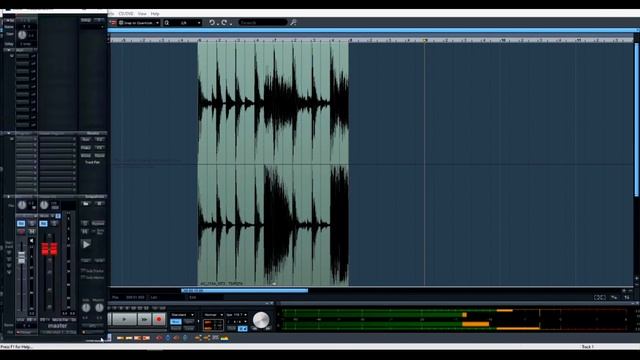Click the third orange icon in the bottom toolbar
The image size is (640, 360).
tap(137, 338)
